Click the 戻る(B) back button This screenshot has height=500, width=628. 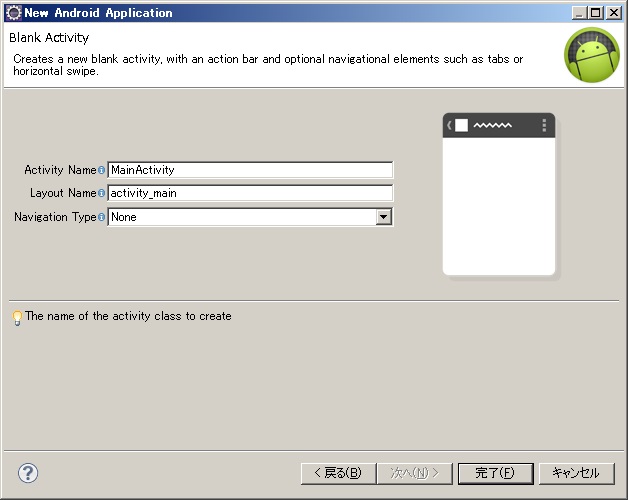pos(338,474)
